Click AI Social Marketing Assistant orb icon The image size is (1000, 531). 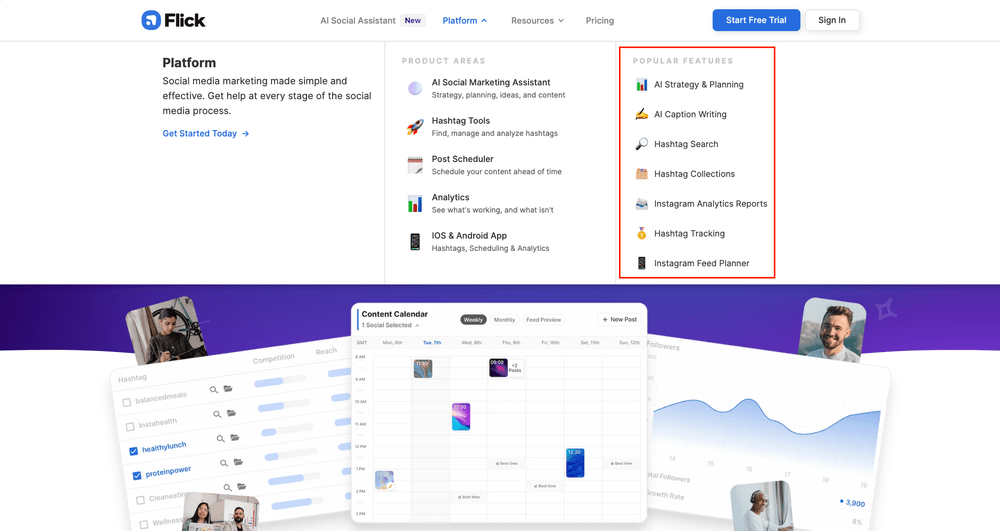tap(415, 89)
